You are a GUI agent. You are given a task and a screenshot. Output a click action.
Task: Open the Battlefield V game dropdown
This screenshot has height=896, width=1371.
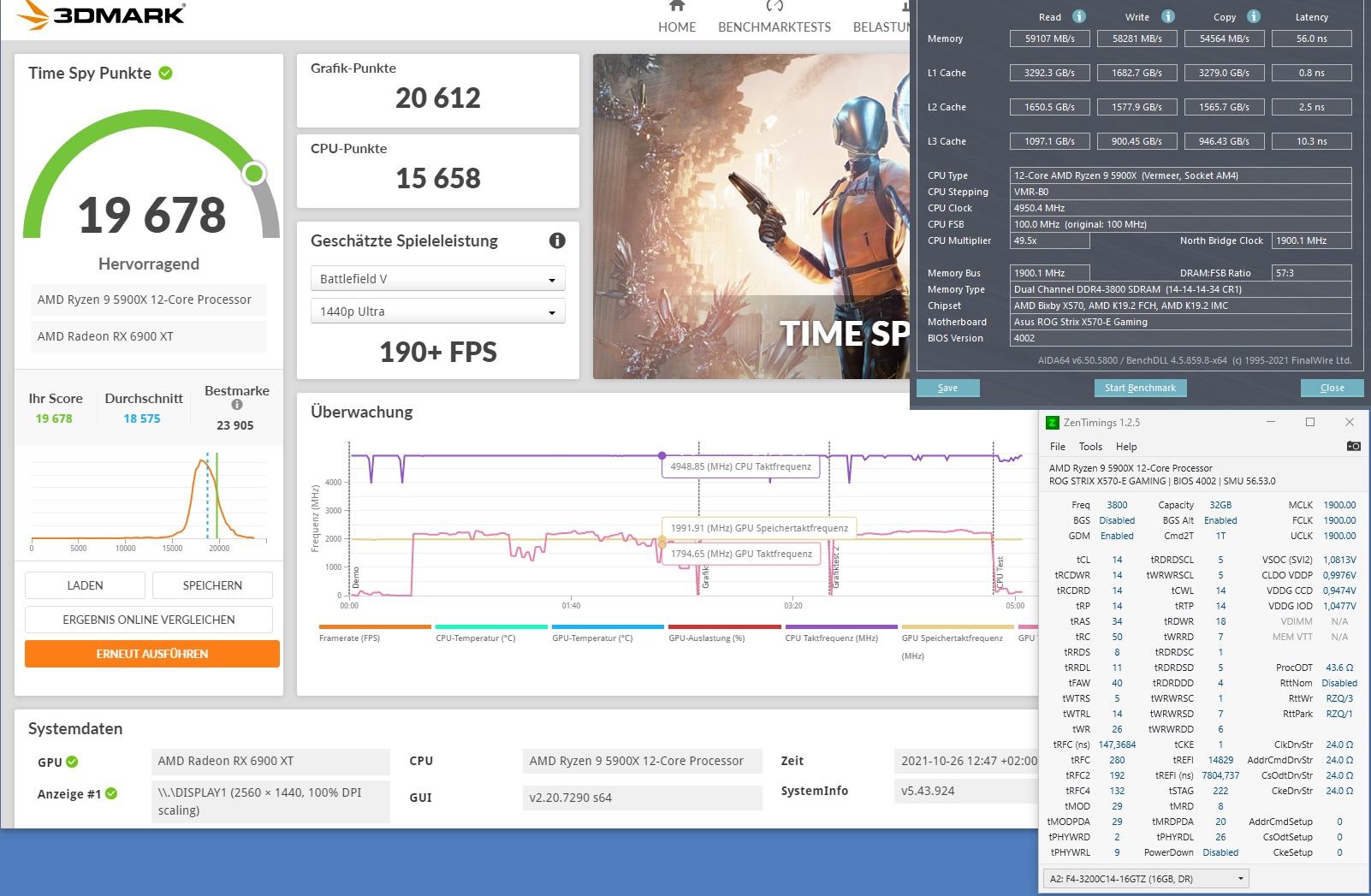(437, 279)
